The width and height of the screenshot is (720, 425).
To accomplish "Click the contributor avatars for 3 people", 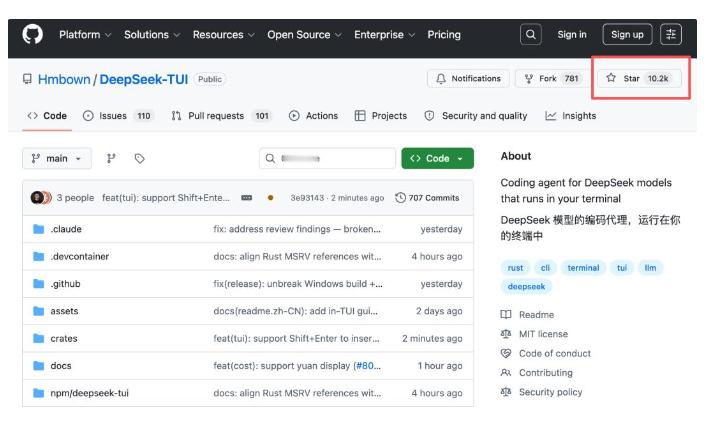I will (x=41, y=198).
